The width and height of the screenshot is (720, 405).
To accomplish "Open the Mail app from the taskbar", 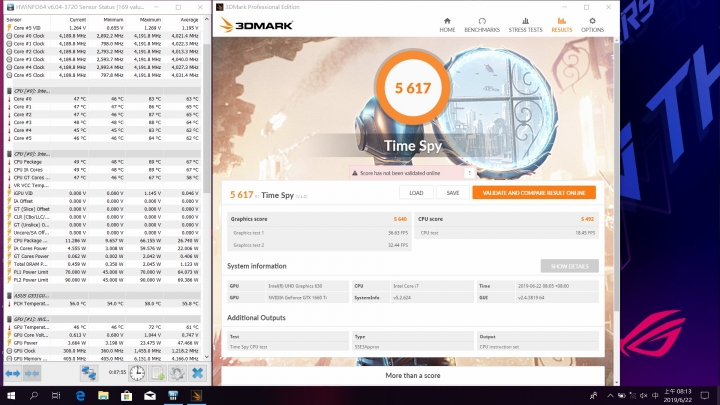I will pos(150,395).
